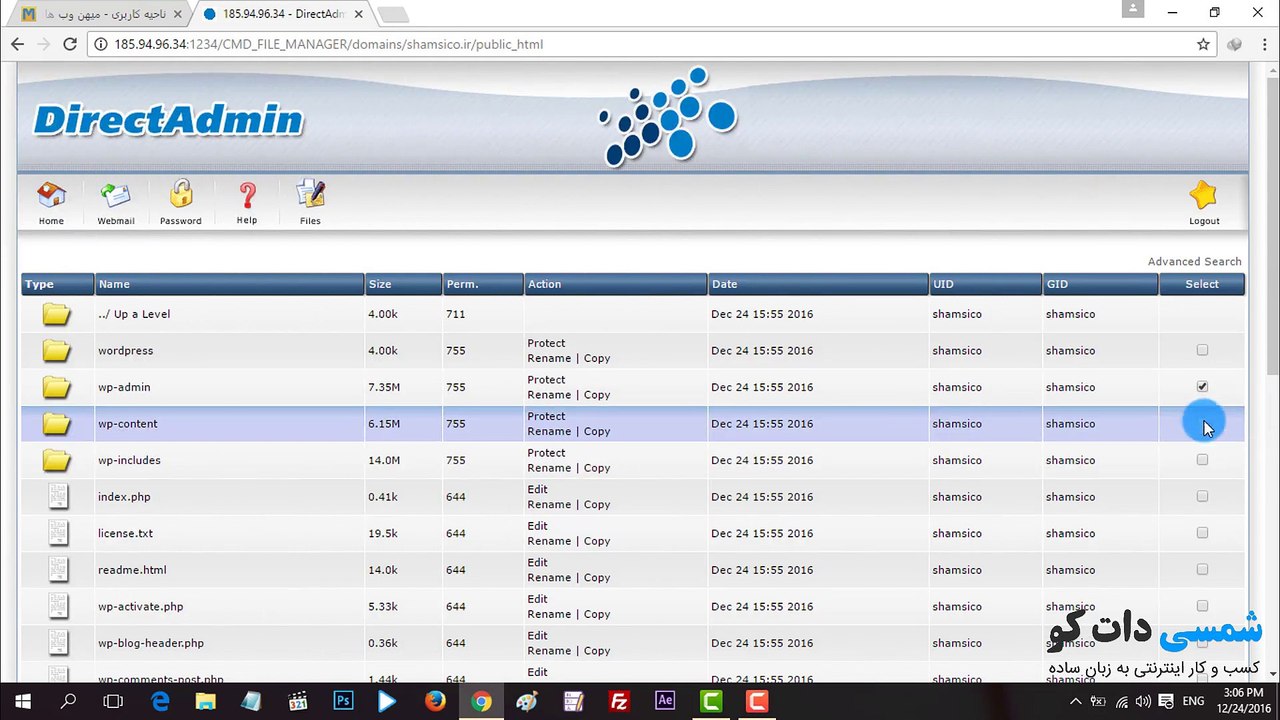1280x720 pixels.
Task: Click Edit for wp-blog-header.php
Action: click(537, 636)
